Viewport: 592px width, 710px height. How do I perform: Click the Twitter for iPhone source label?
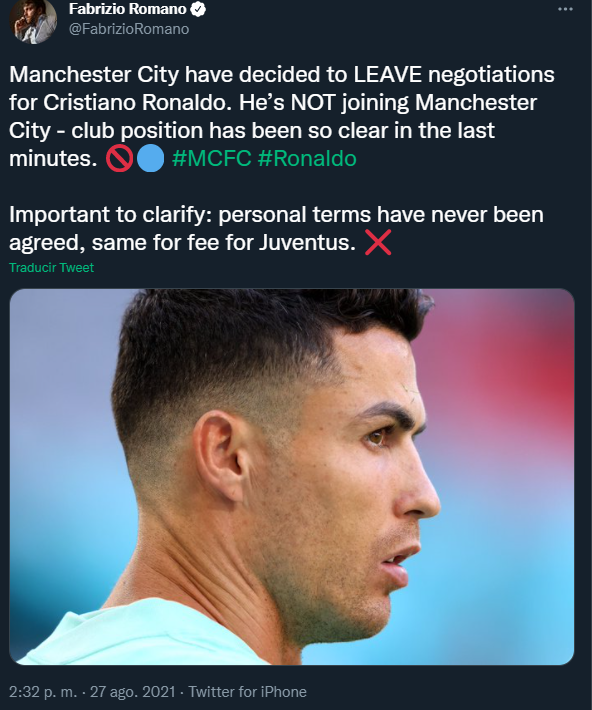[x=247, y=692]
